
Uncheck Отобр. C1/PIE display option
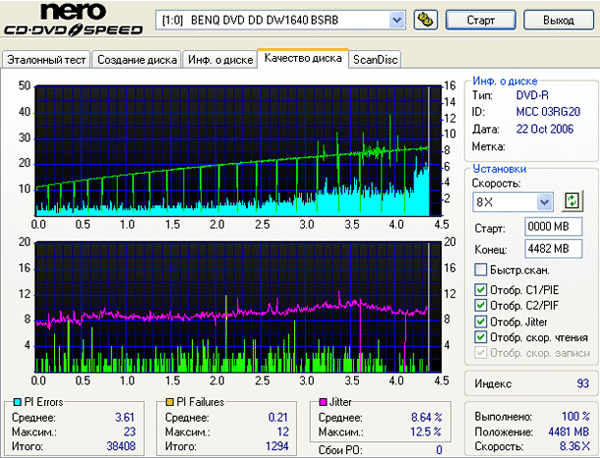pyautogui.click(x=481, y=290)
